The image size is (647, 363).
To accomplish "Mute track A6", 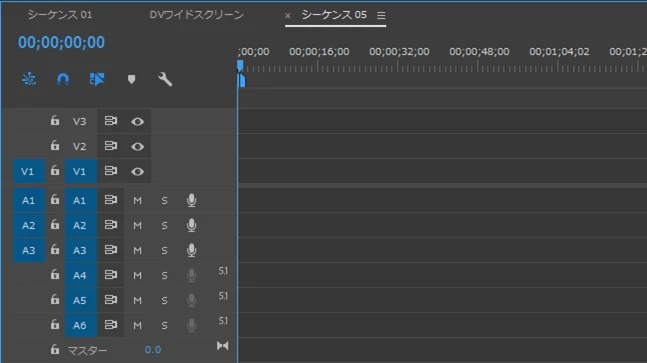I will pos(137,325).
